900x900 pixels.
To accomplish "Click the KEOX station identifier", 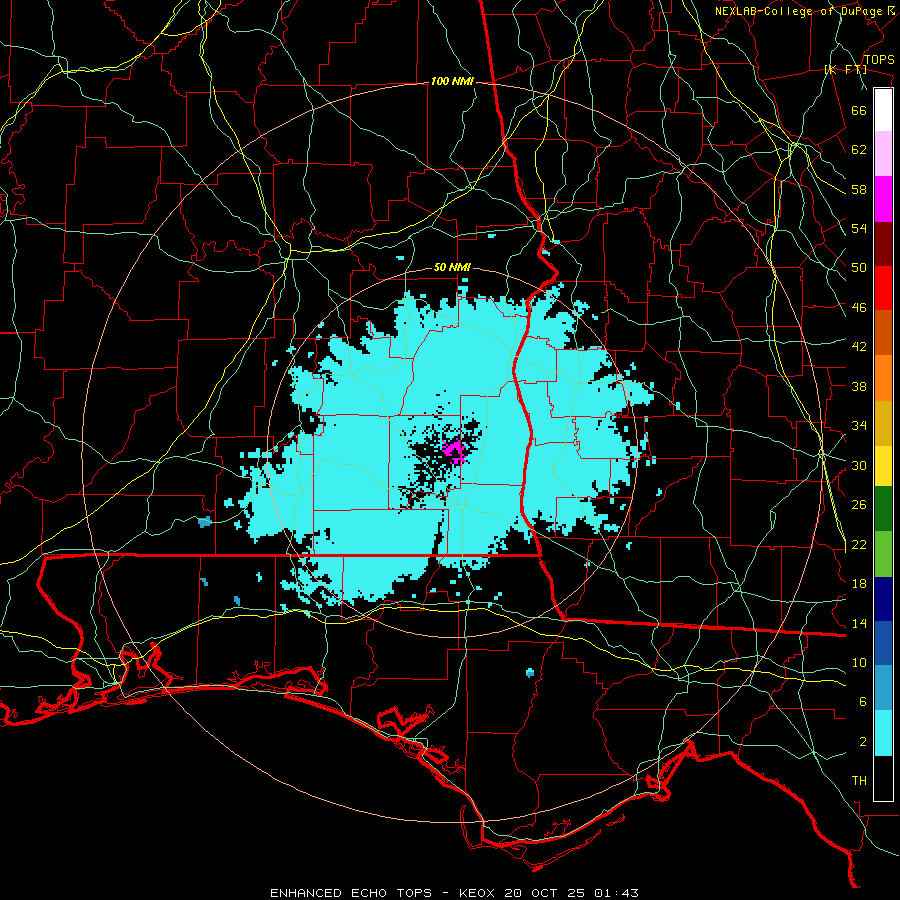I will pos(478,893).
